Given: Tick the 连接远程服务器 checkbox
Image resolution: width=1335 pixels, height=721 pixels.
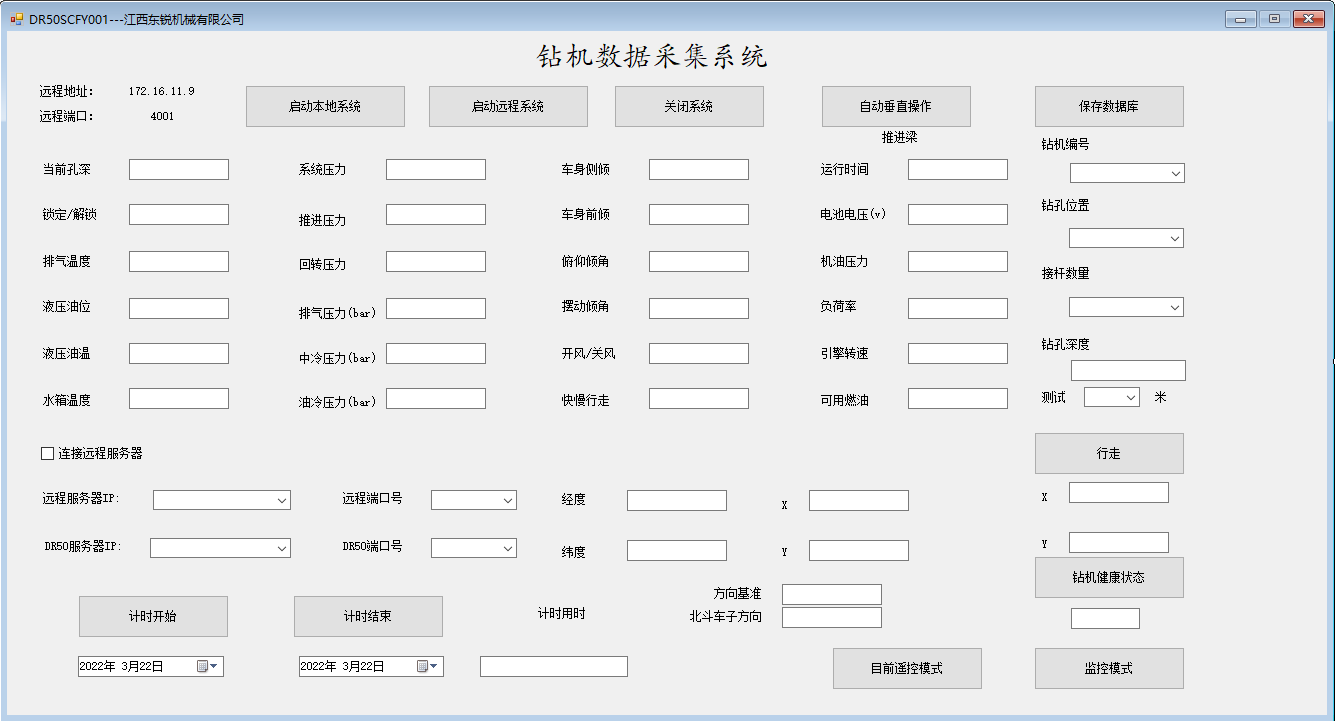Looking at the screenshot, I should tap(47, 453).
